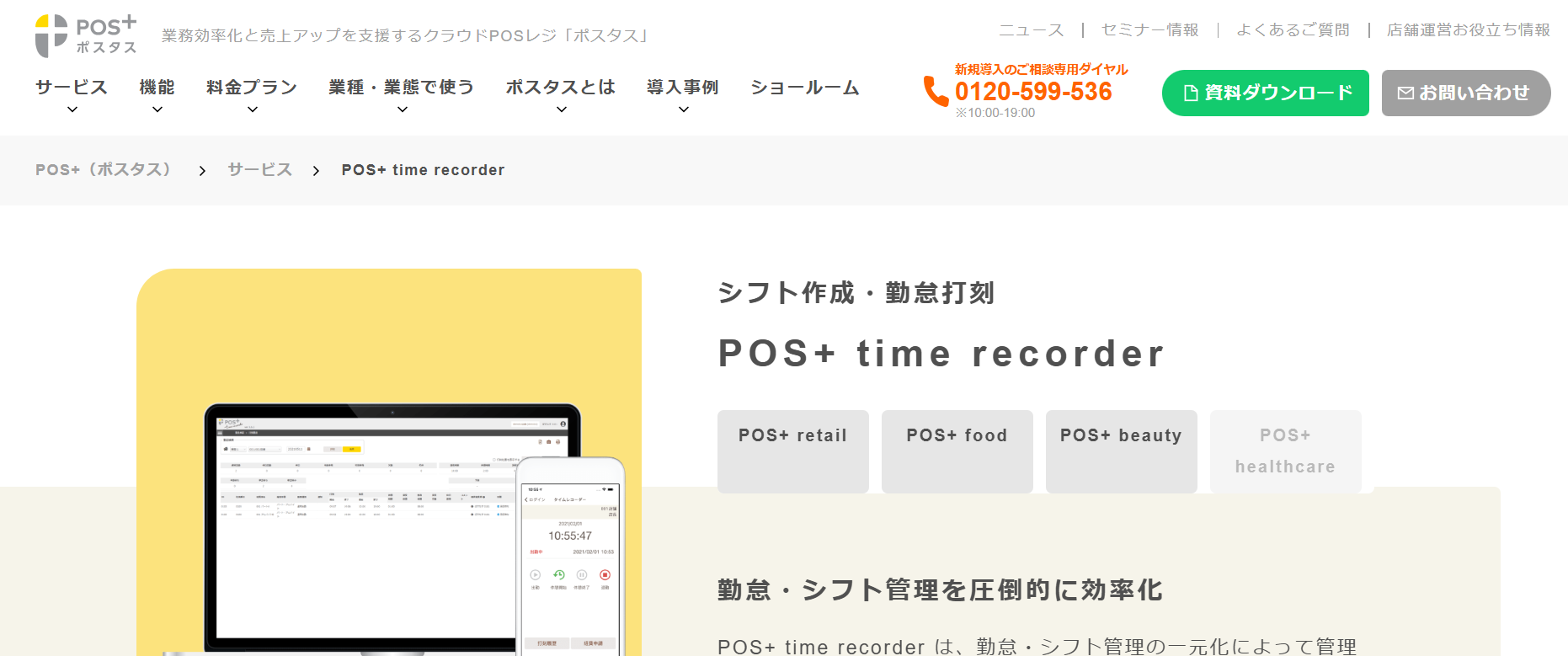1568x656 pixels.
Task: Go to the ショールーム page
Action: point(805,88)
